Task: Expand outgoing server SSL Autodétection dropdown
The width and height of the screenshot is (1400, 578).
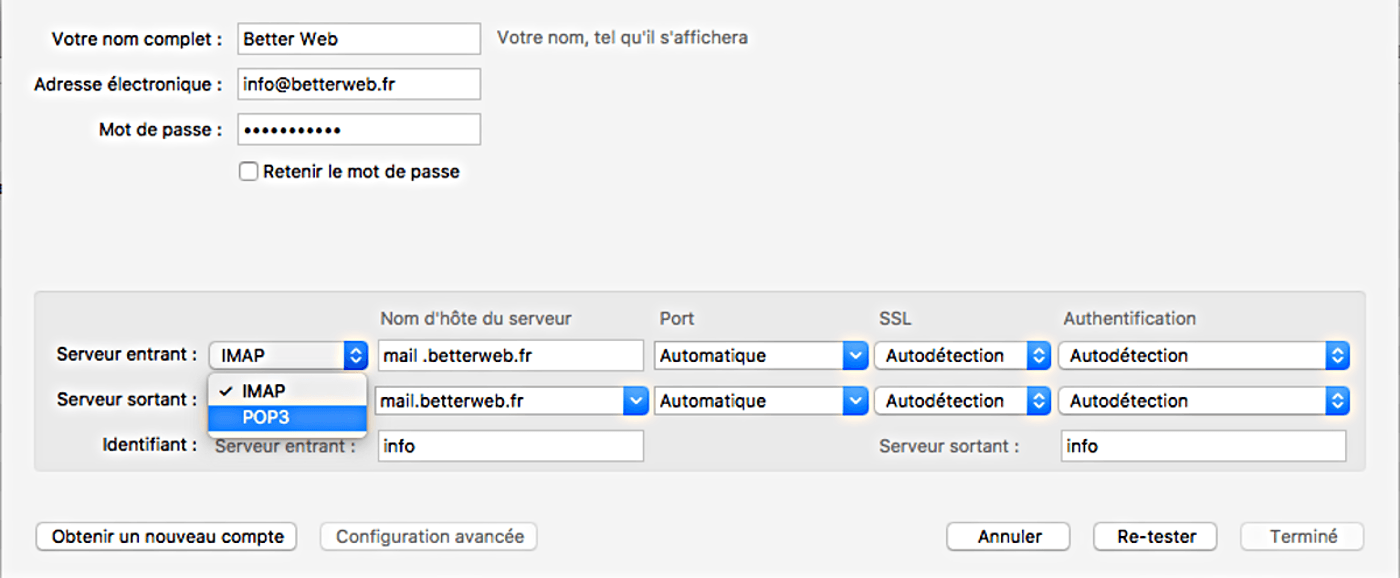Action: coord(962,401)
